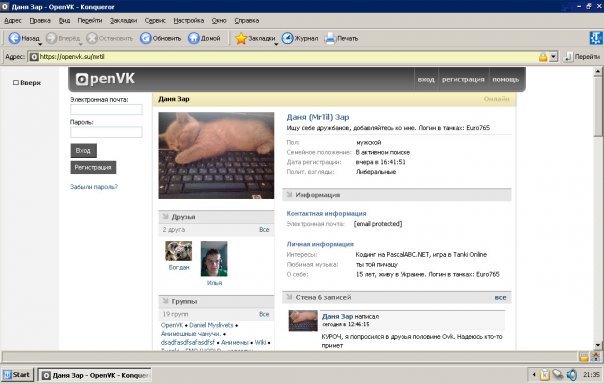Collapse the Группы (Groups) section header
The width and height of the screenshot is (604, 384).
(x=216, y=301)
